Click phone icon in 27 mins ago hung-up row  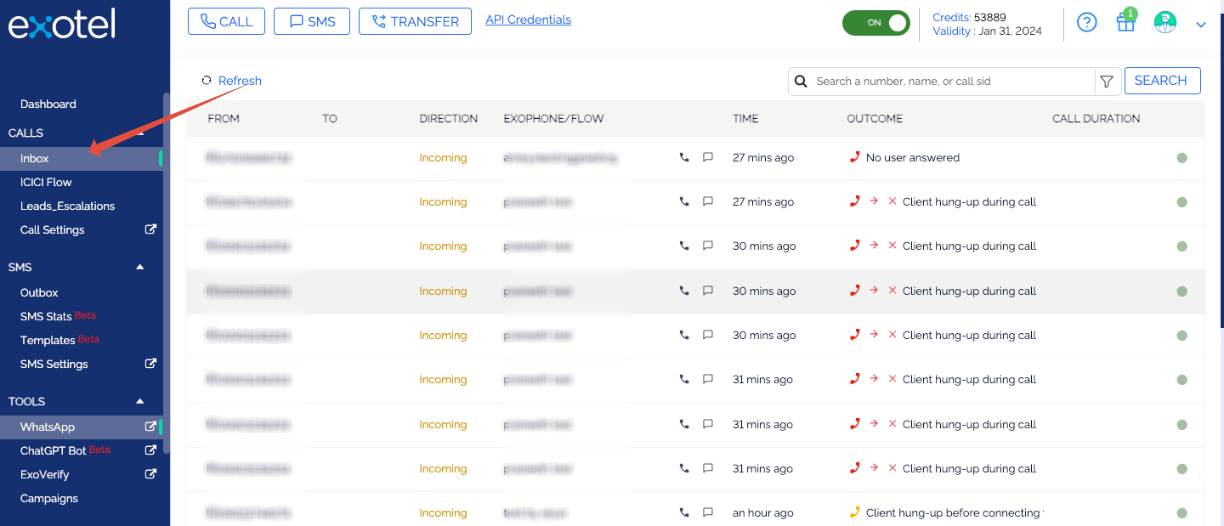point(684,201)
